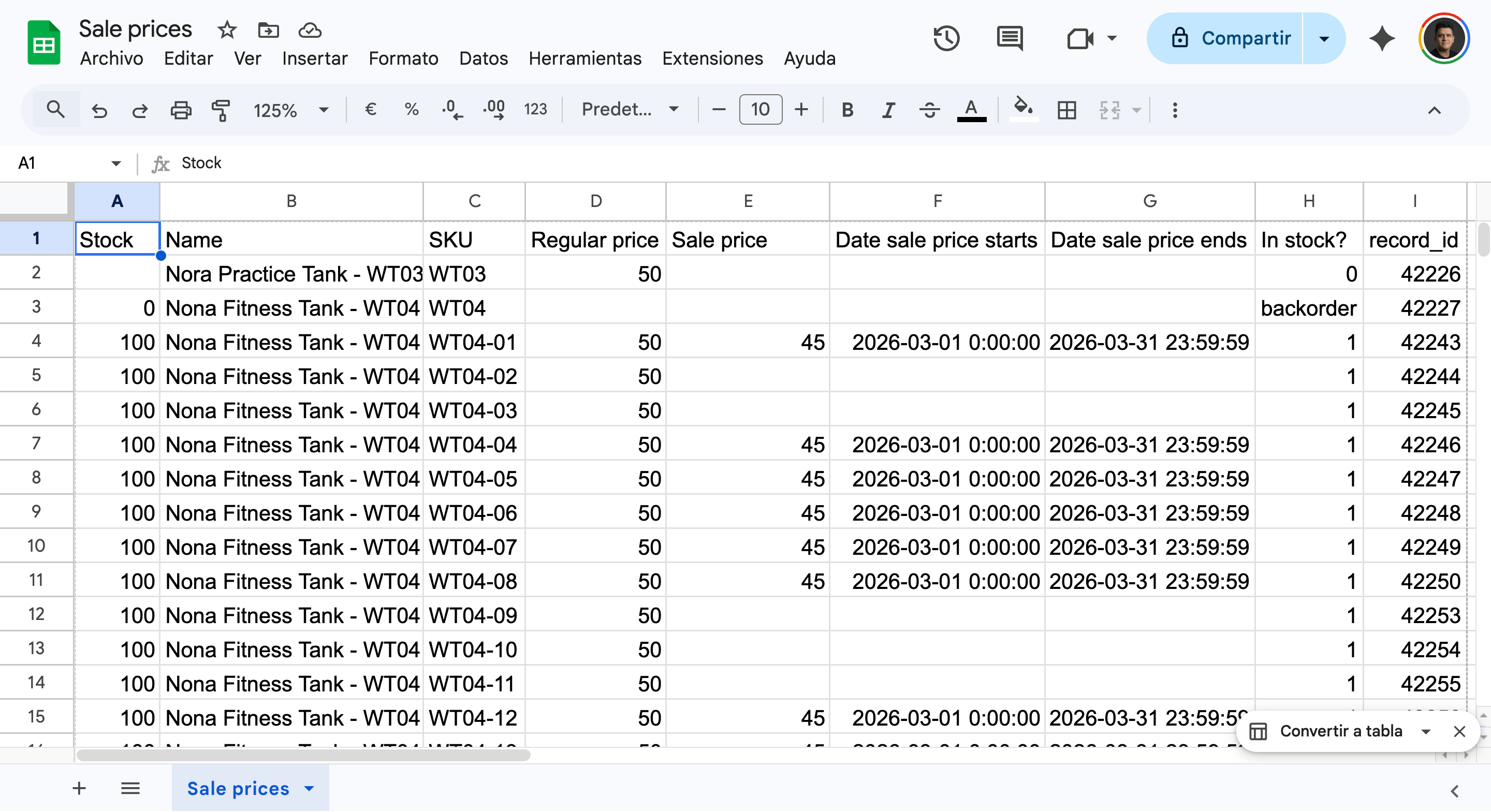
Task: Open the comments panel
Action: pos(1010,38)
